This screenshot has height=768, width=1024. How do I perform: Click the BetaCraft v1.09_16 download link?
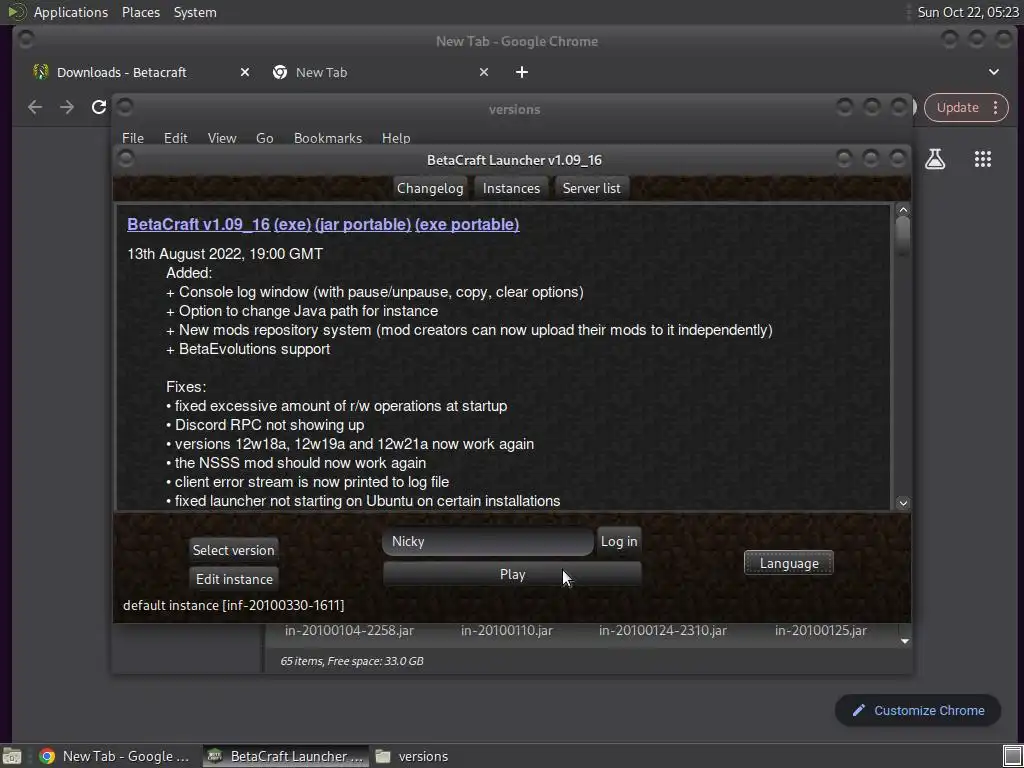coord(199,224)
